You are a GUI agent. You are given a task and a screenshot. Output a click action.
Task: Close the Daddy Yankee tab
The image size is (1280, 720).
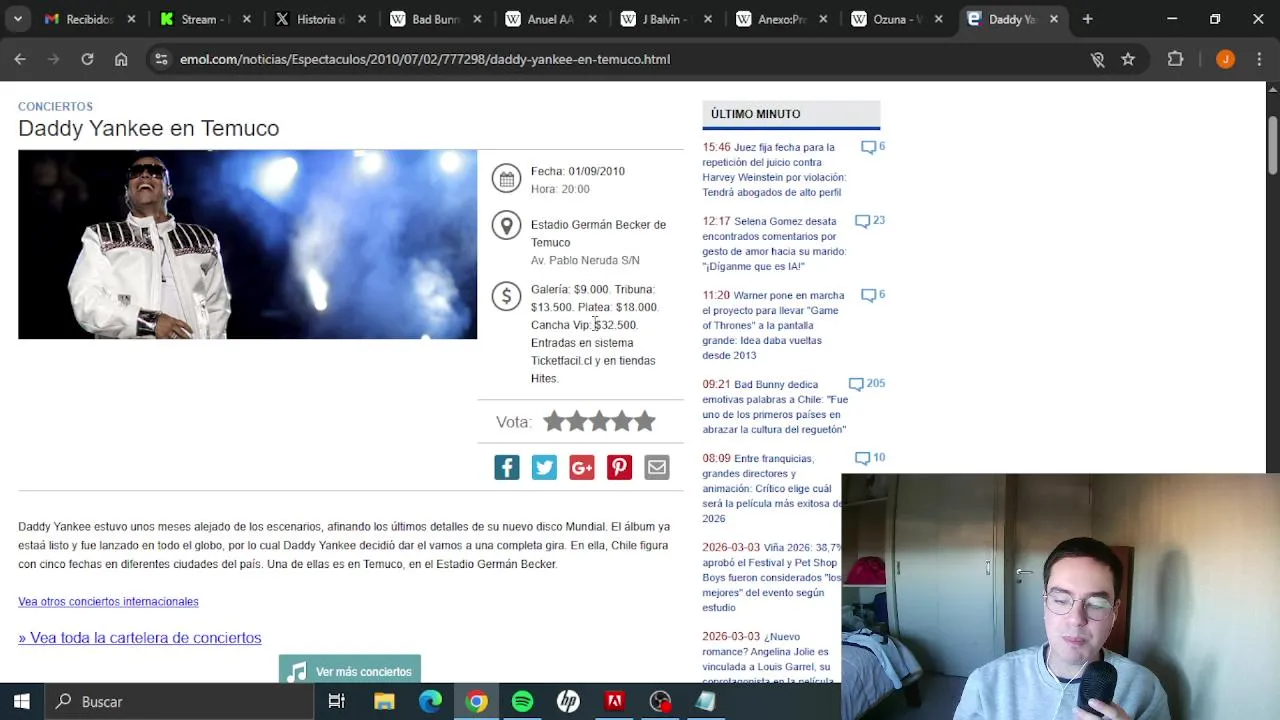(x=1053, y=19)
